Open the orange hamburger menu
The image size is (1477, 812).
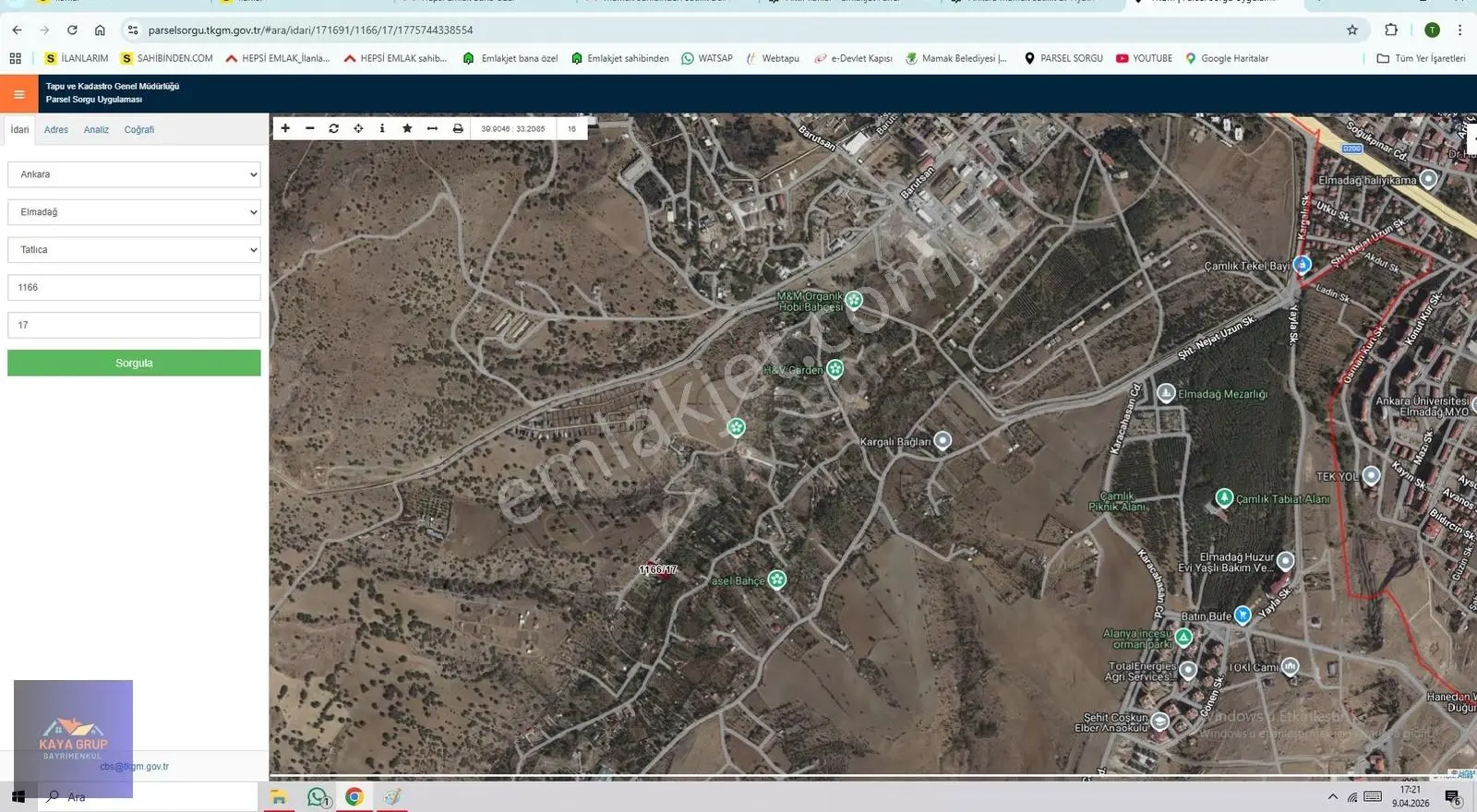click(18, 94)
